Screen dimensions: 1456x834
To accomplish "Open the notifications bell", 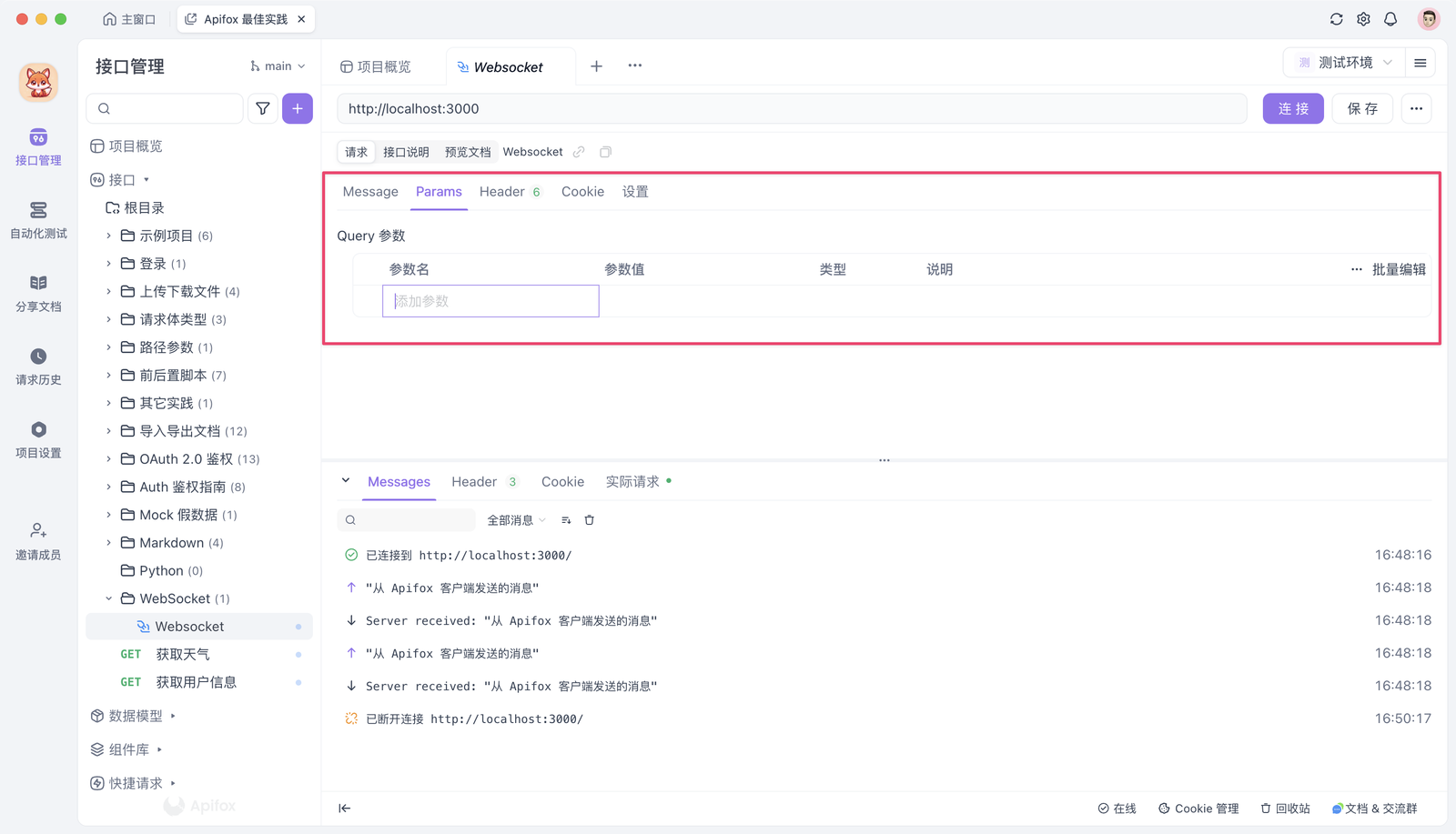I will click(1390, 18).
